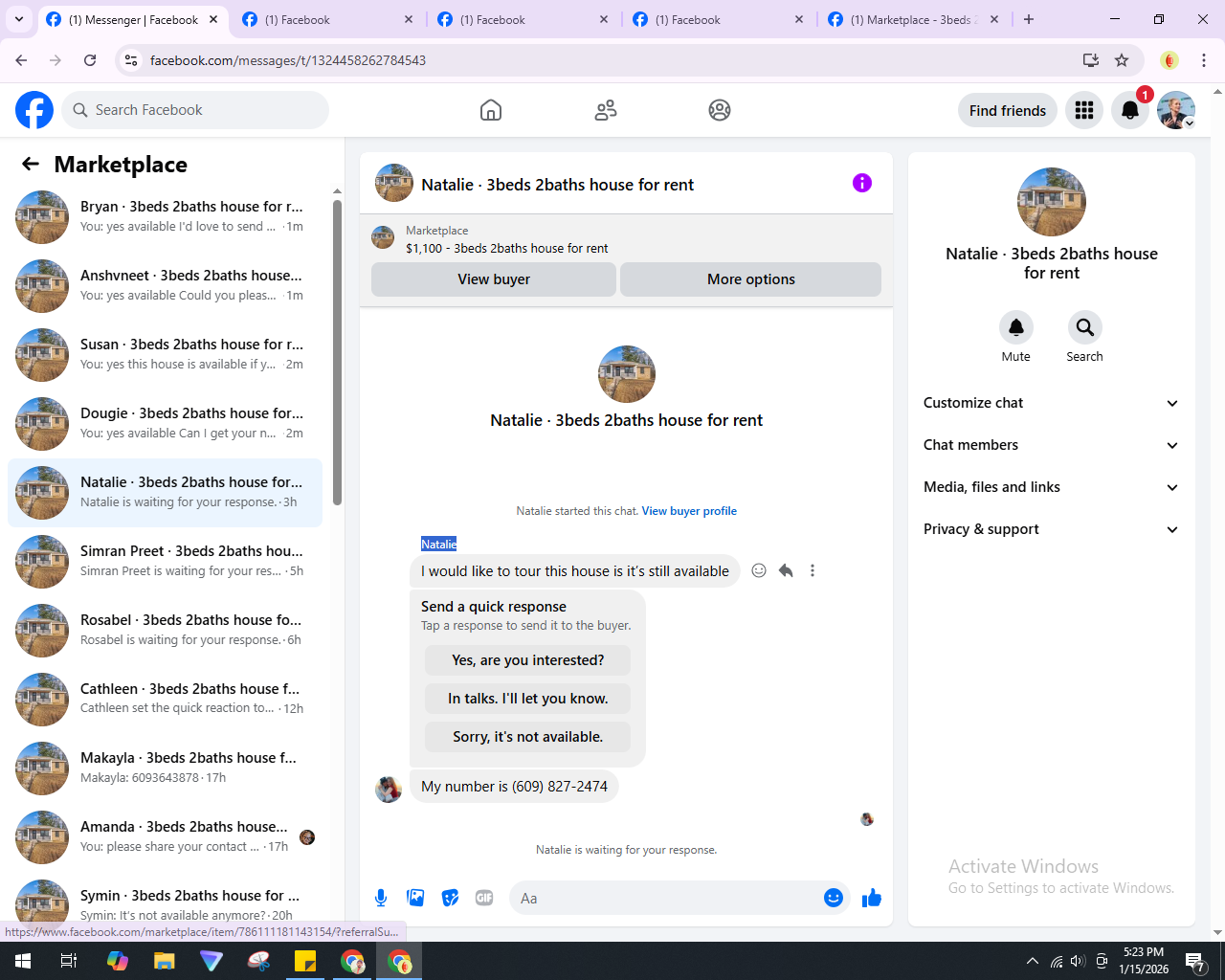Open Anshvneet's conversation in the list
Image resolution: width=1225 pixels, height=980 pixels.
165,286
